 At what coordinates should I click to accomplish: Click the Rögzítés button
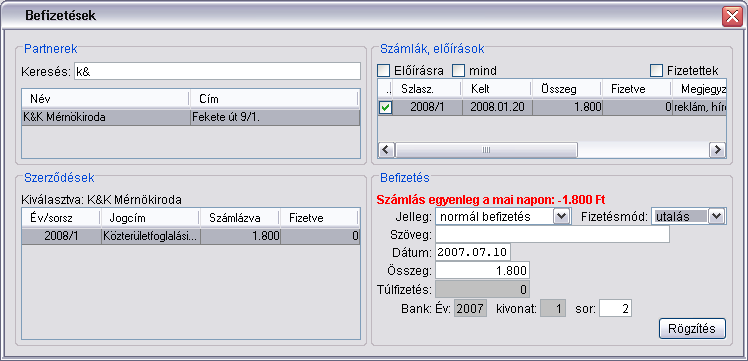point(692,329)
